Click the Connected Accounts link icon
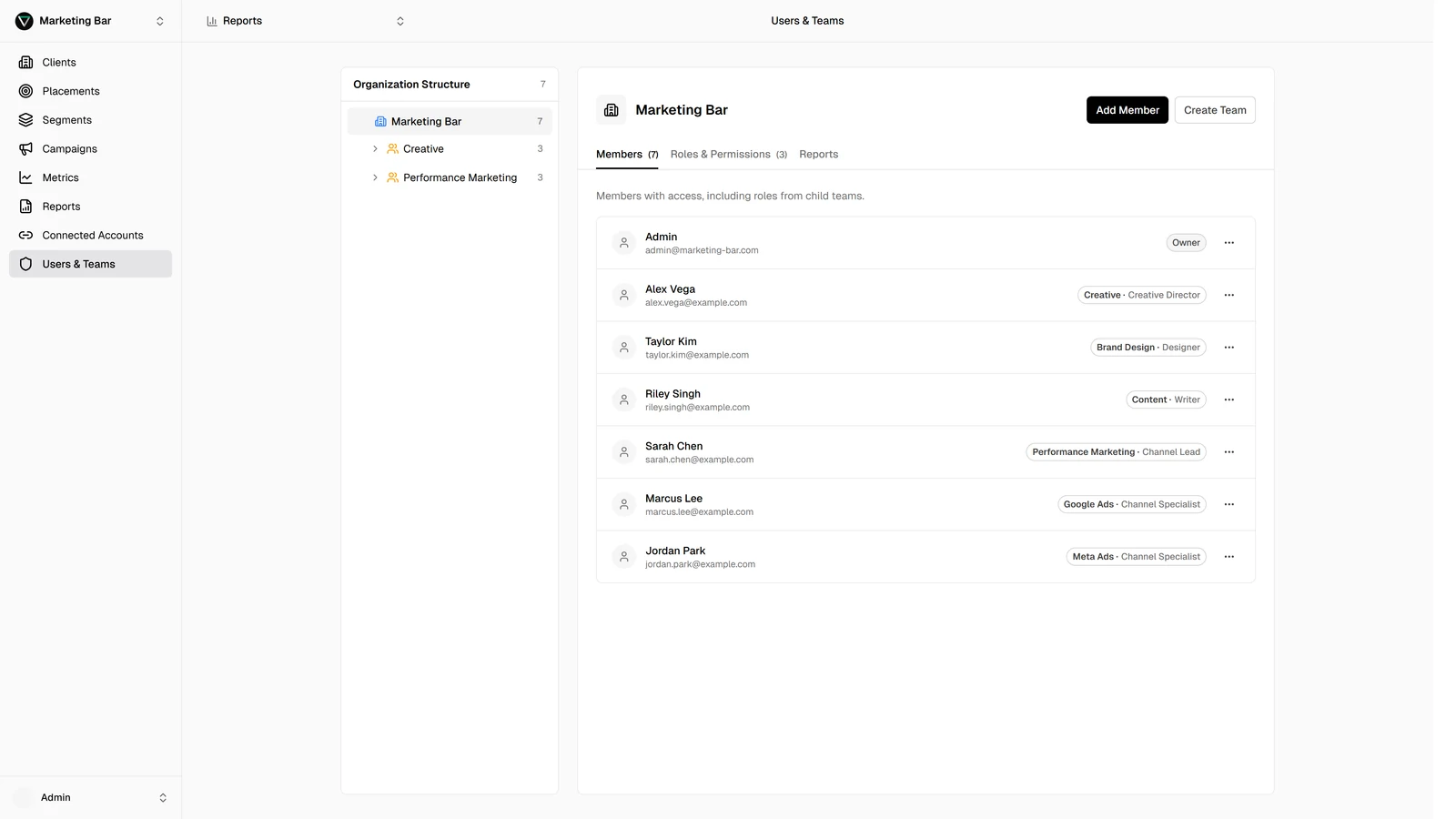This screenshot has width=1456, height=819. 25,235
